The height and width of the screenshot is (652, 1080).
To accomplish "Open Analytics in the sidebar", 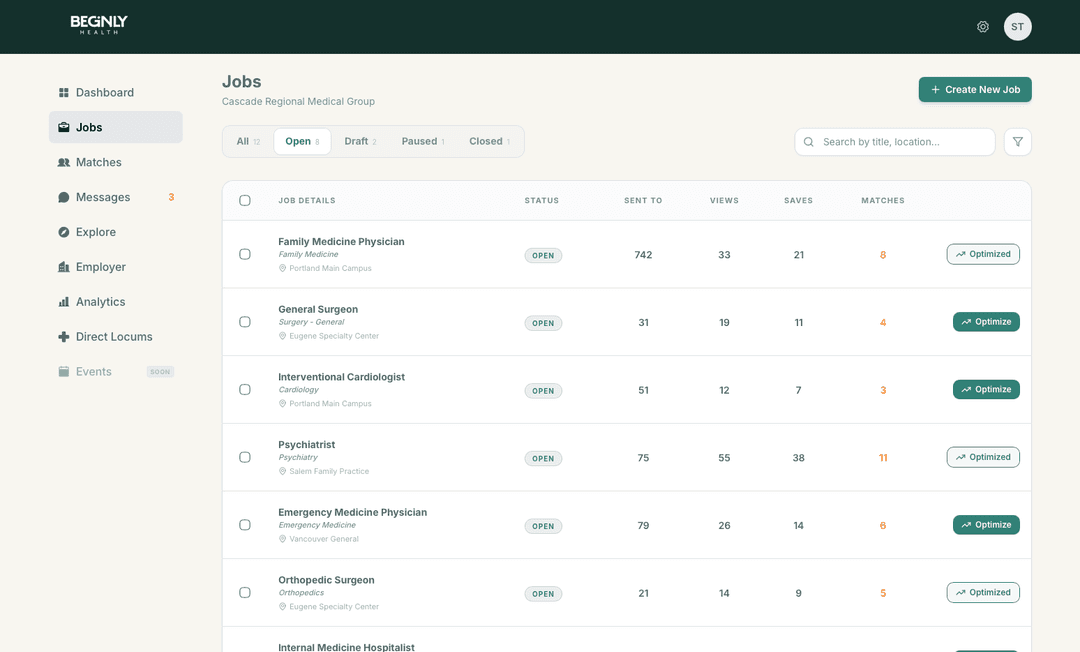I will 100,302.
